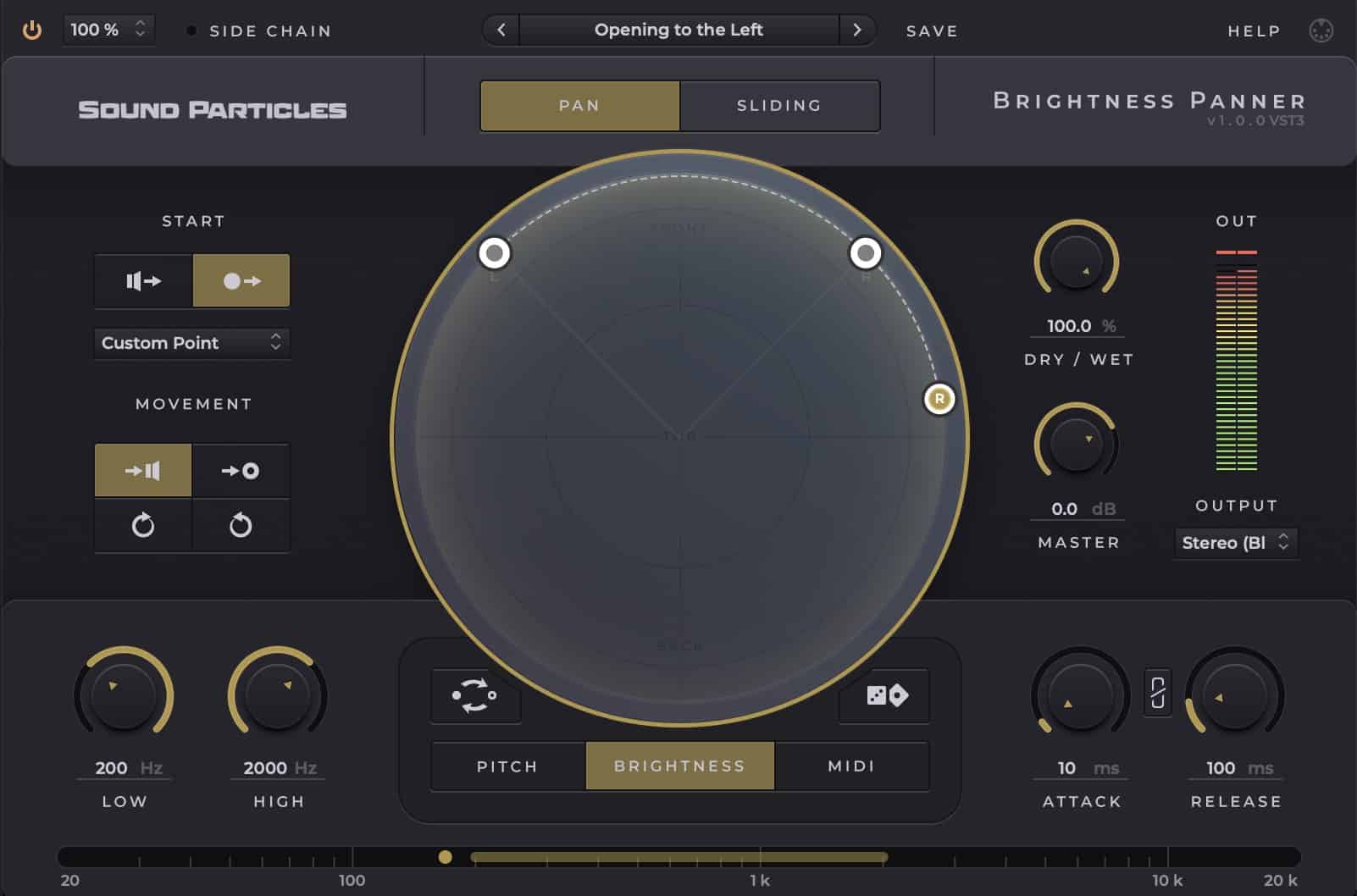Click the Dry/Wet knob

pyautogui.click(x=1077, y=262)
